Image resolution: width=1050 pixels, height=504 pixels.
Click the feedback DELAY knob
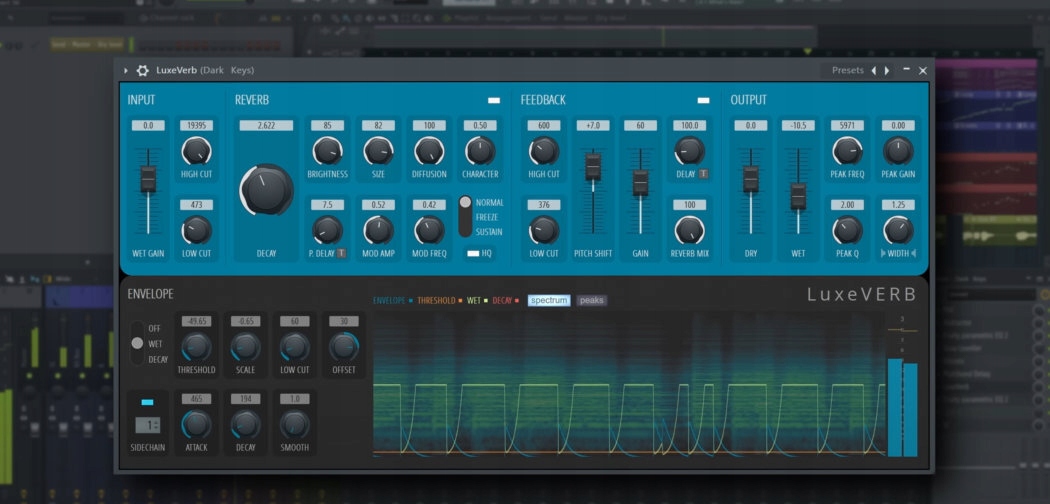pyautogui.click(x=689, y=151)
